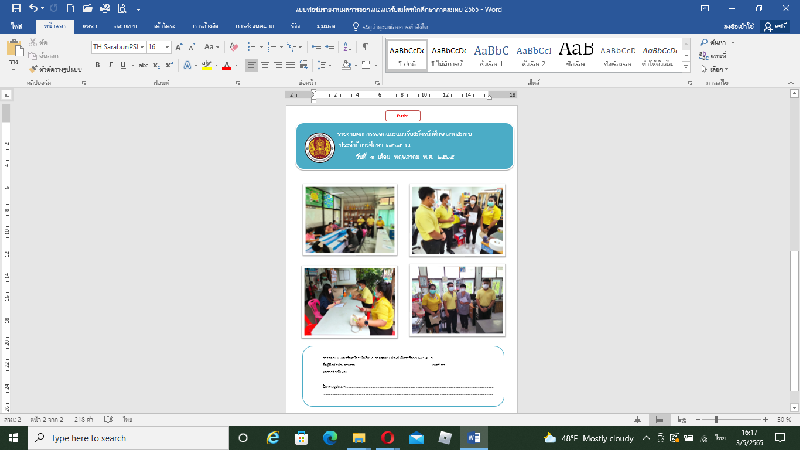This screenshot has width=800, height=450.
Task: Open the font name dropdown
Action: tap(142, 47)
